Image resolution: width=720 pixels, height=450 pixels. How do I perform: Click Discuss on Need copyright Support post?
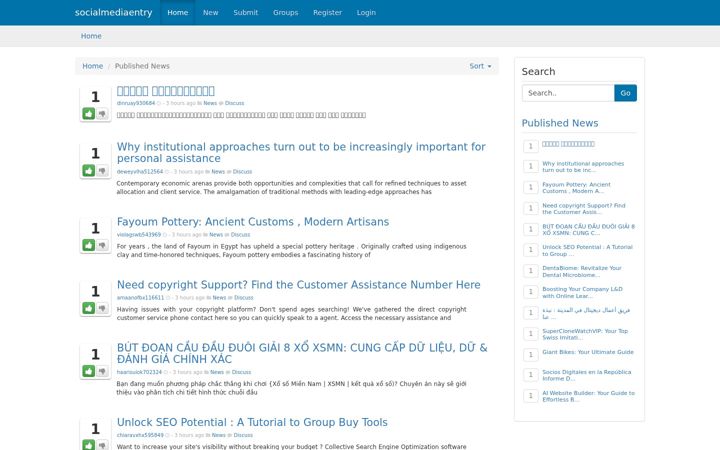244,298
